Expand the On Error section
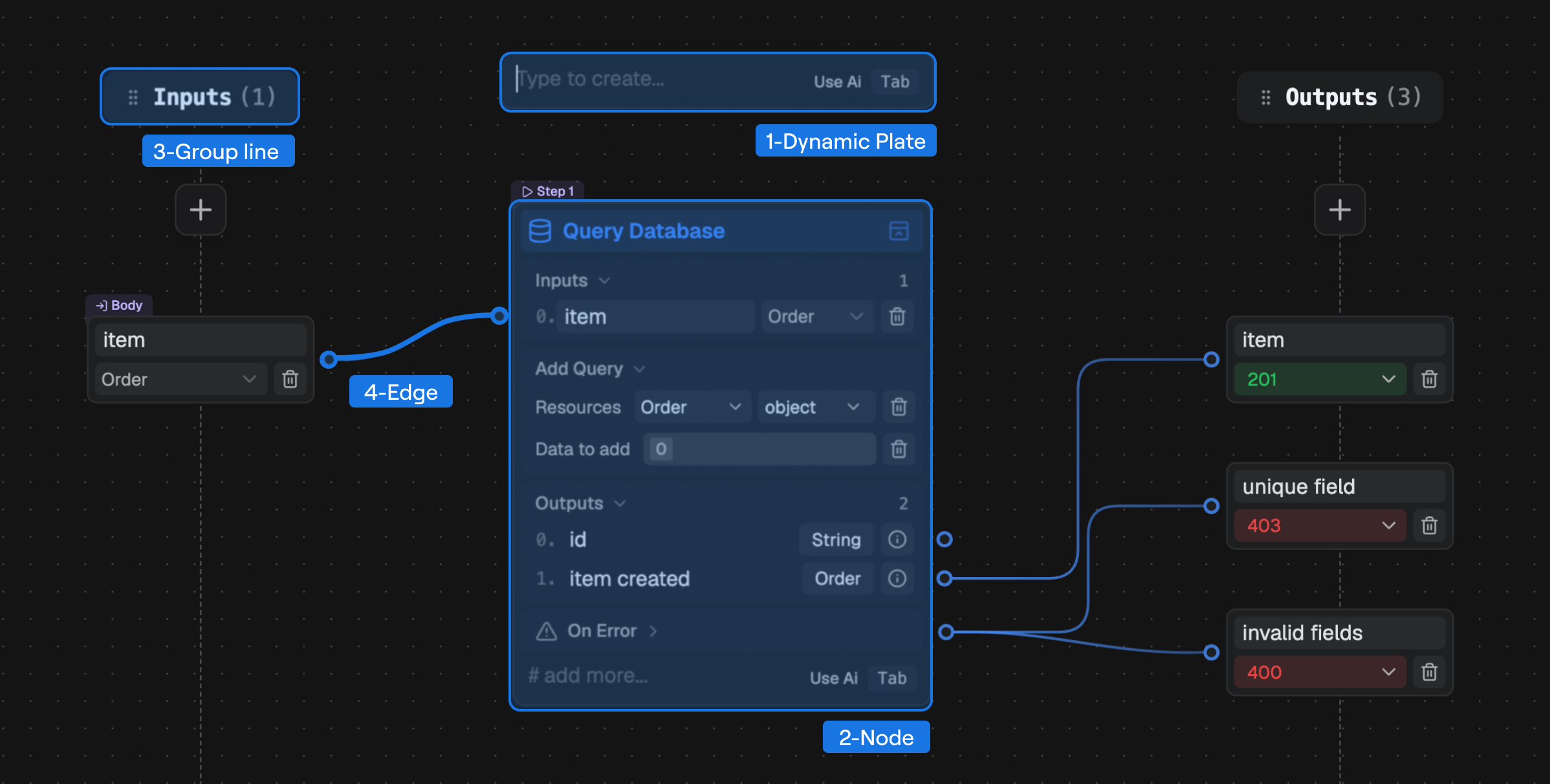Viewport: 1550px width, 784px height. coord(653,631)
